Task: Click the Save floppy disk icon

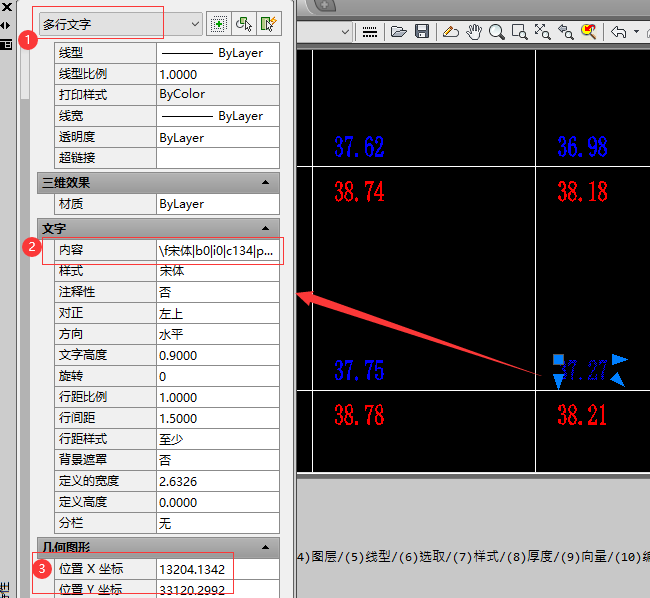Action: click(x=422, y=31)
